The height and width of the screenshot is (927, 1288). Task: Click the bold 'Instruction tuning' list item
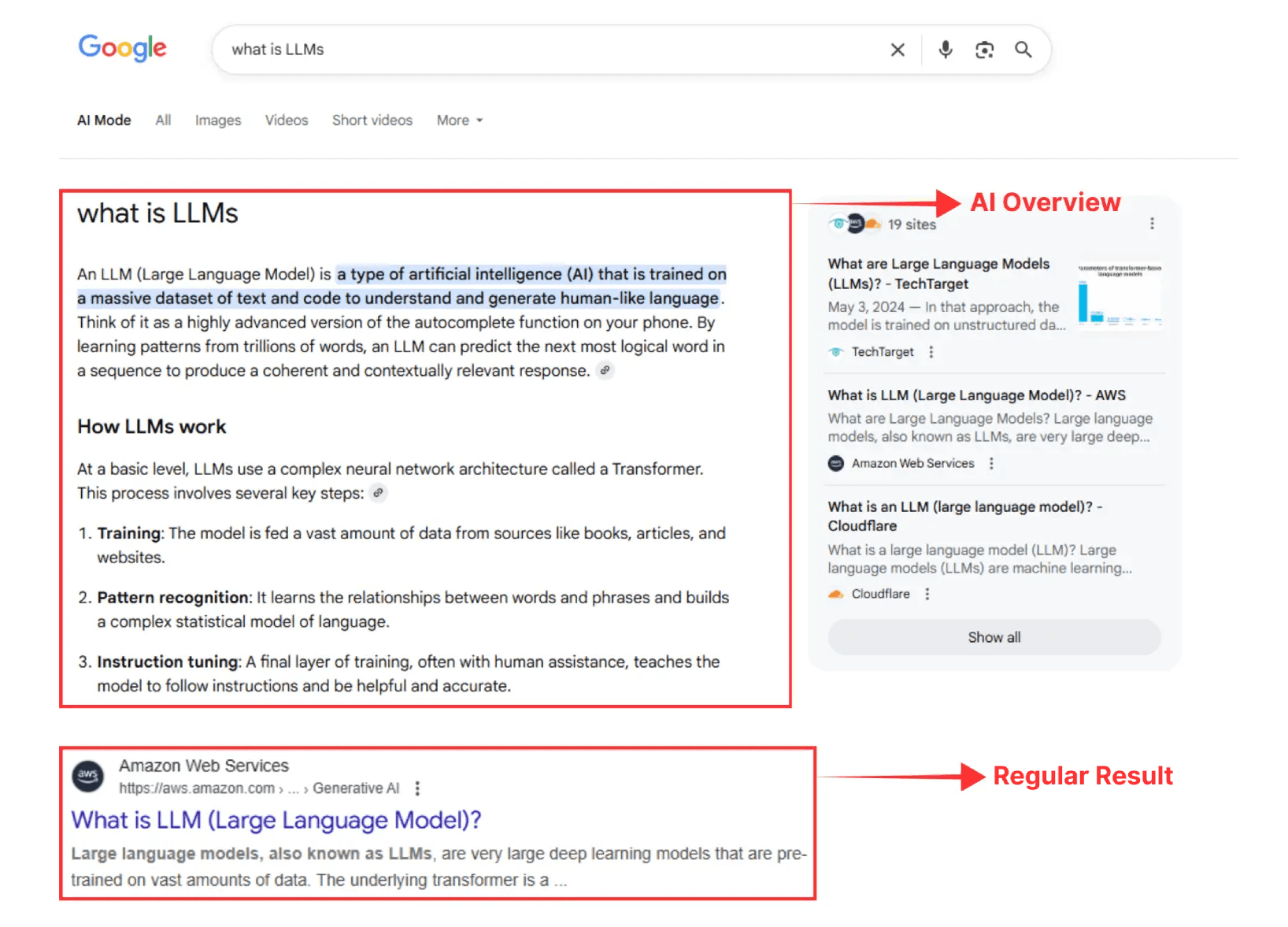click(x=168, y=662)
